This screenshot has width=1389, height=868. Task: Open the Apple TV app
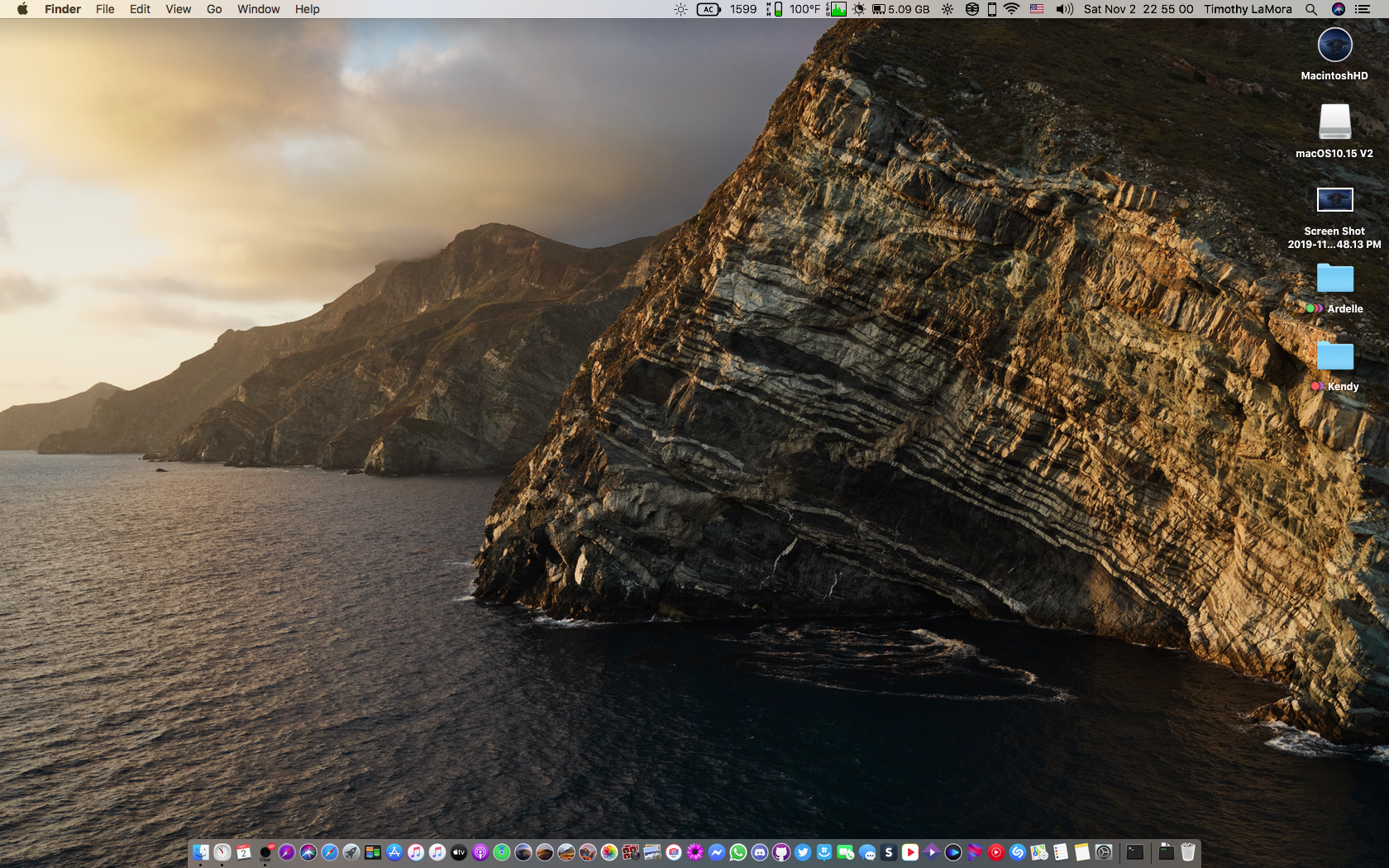point(459,852)
